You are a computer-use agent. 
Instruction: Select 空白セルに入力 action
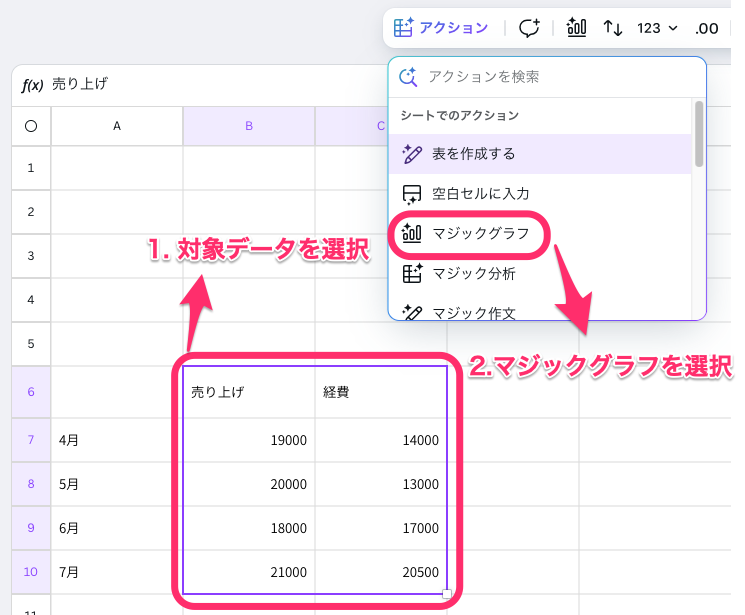pyautogui.click(x=540, y=194)
